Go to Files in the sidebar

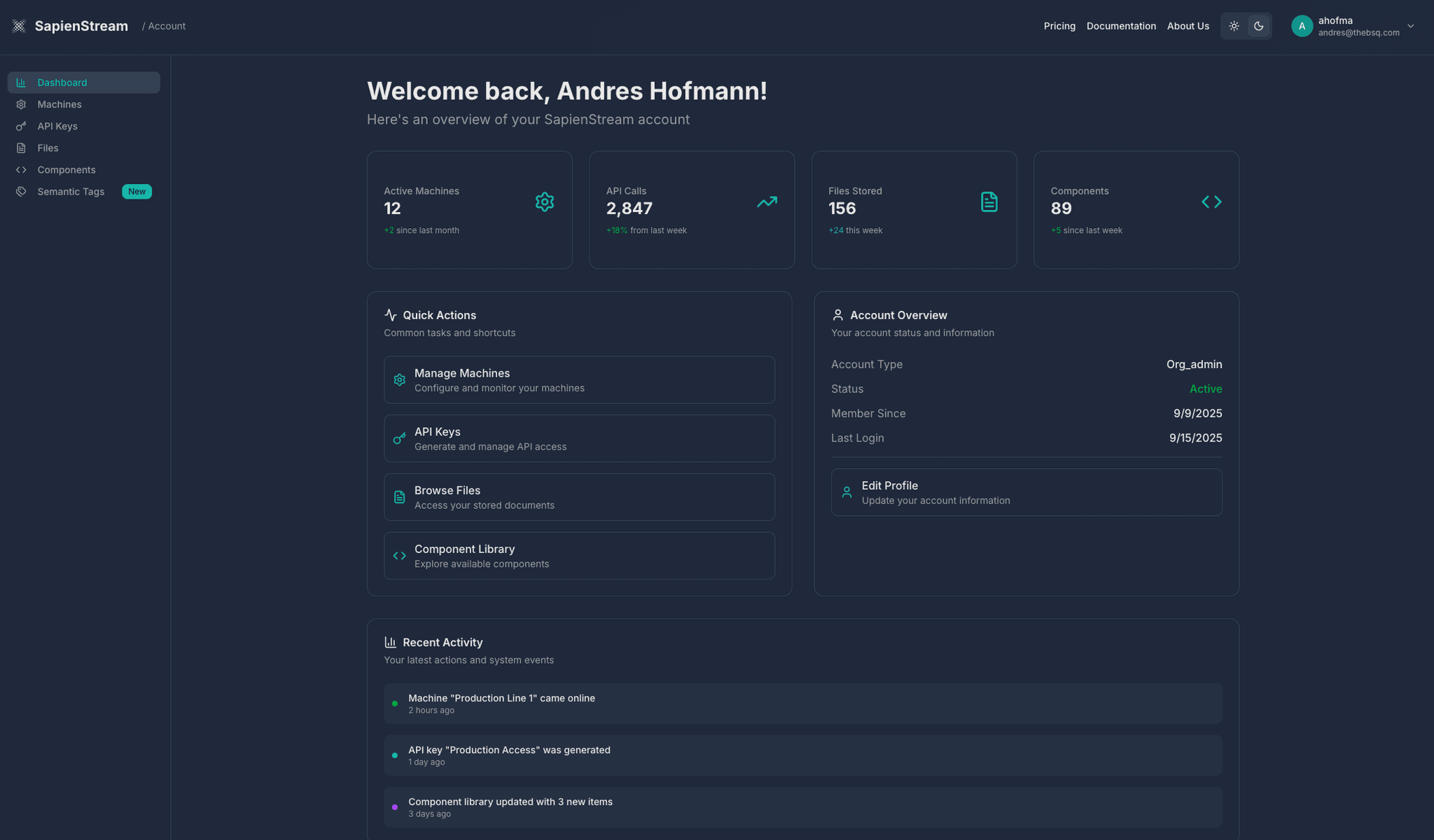[48, 148]
